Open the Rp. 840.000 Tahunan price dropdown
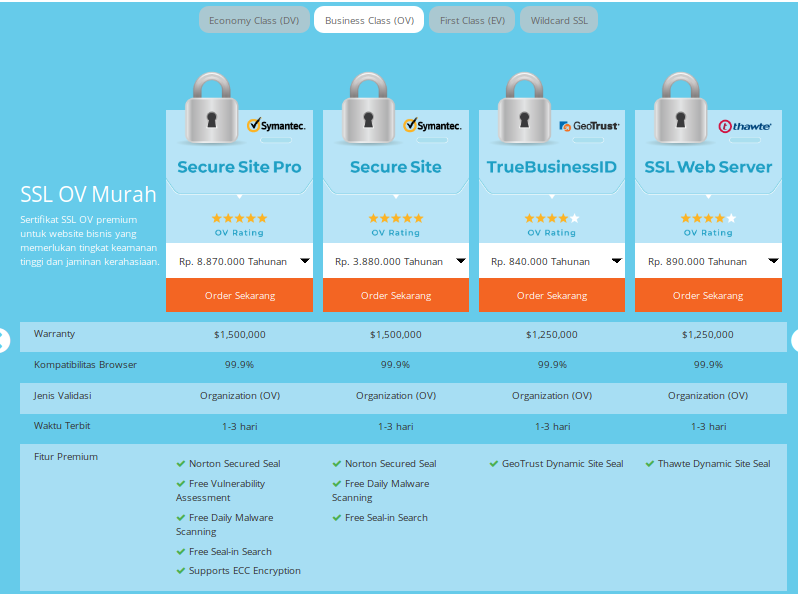This screenshot has width=798, height=594. click(x=552, y=261)
